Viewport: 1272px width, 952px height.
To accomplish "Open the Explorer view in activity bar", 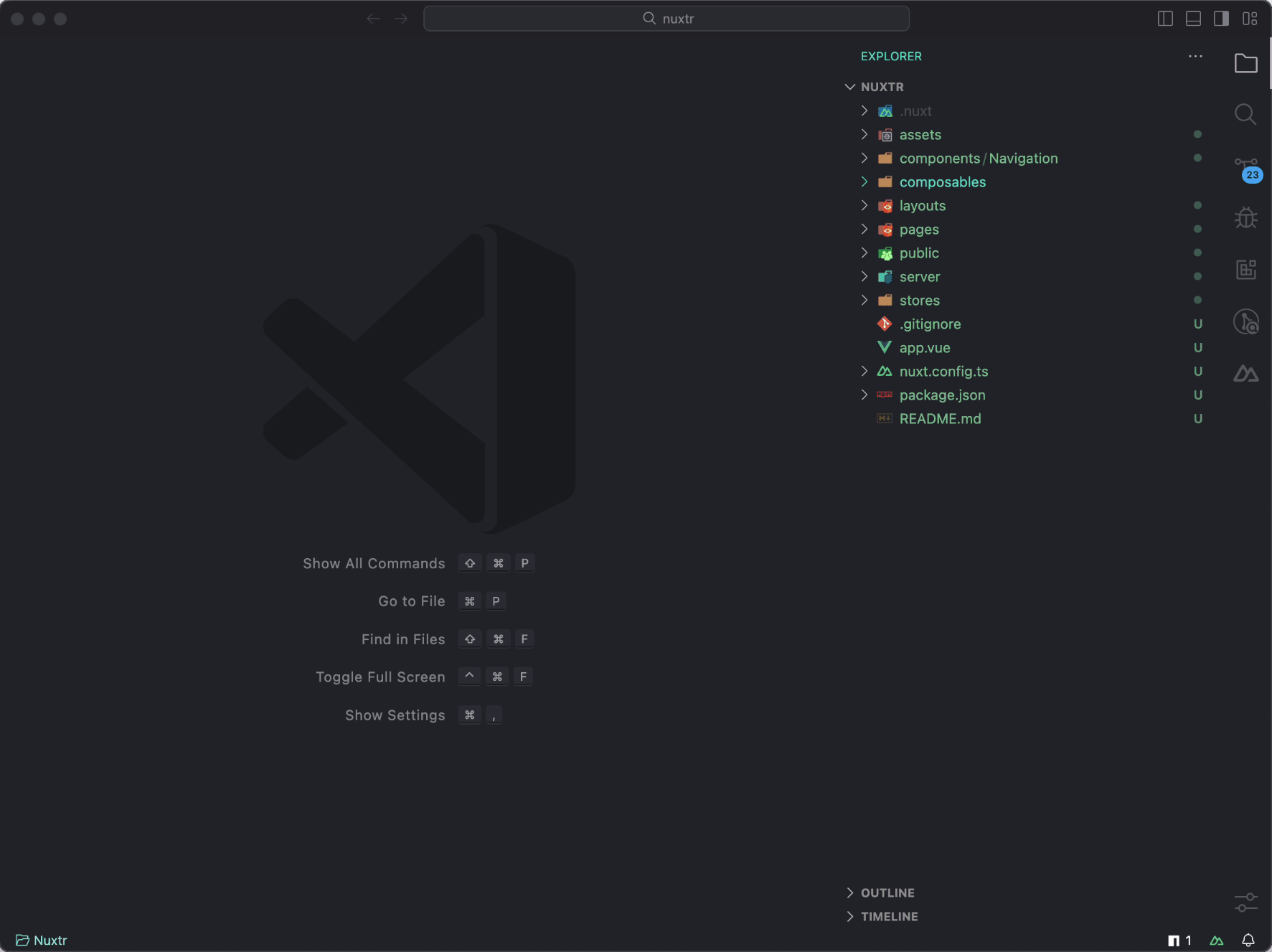I will [1245, 63].
